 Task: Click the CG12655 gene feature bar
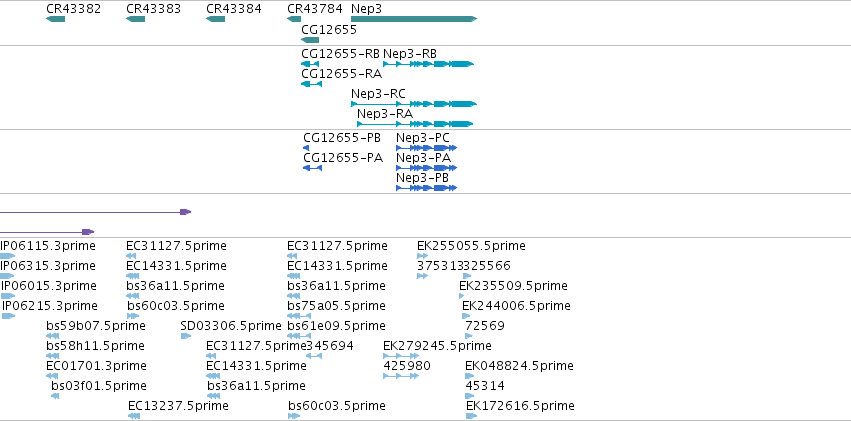(x=310, y=40)
